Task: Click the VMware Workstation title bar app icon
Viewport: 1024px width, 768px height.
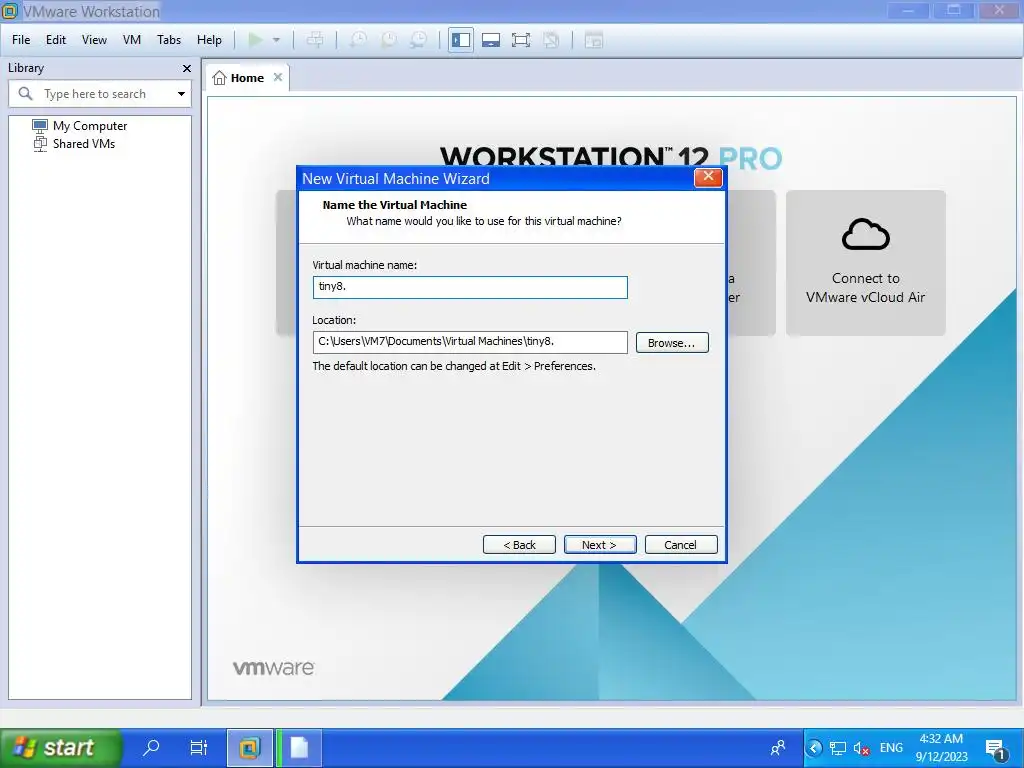Action: point(9,11)
